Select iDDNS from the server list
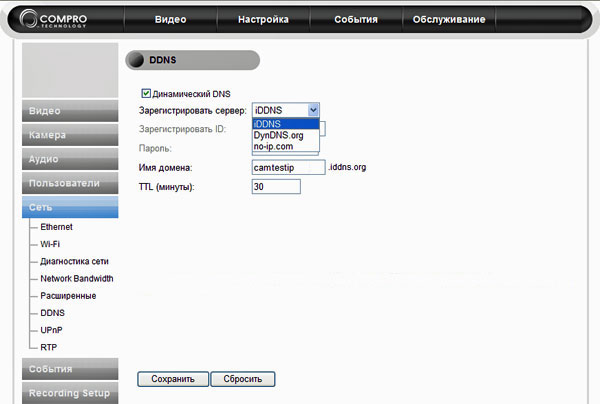 [285, 124]
